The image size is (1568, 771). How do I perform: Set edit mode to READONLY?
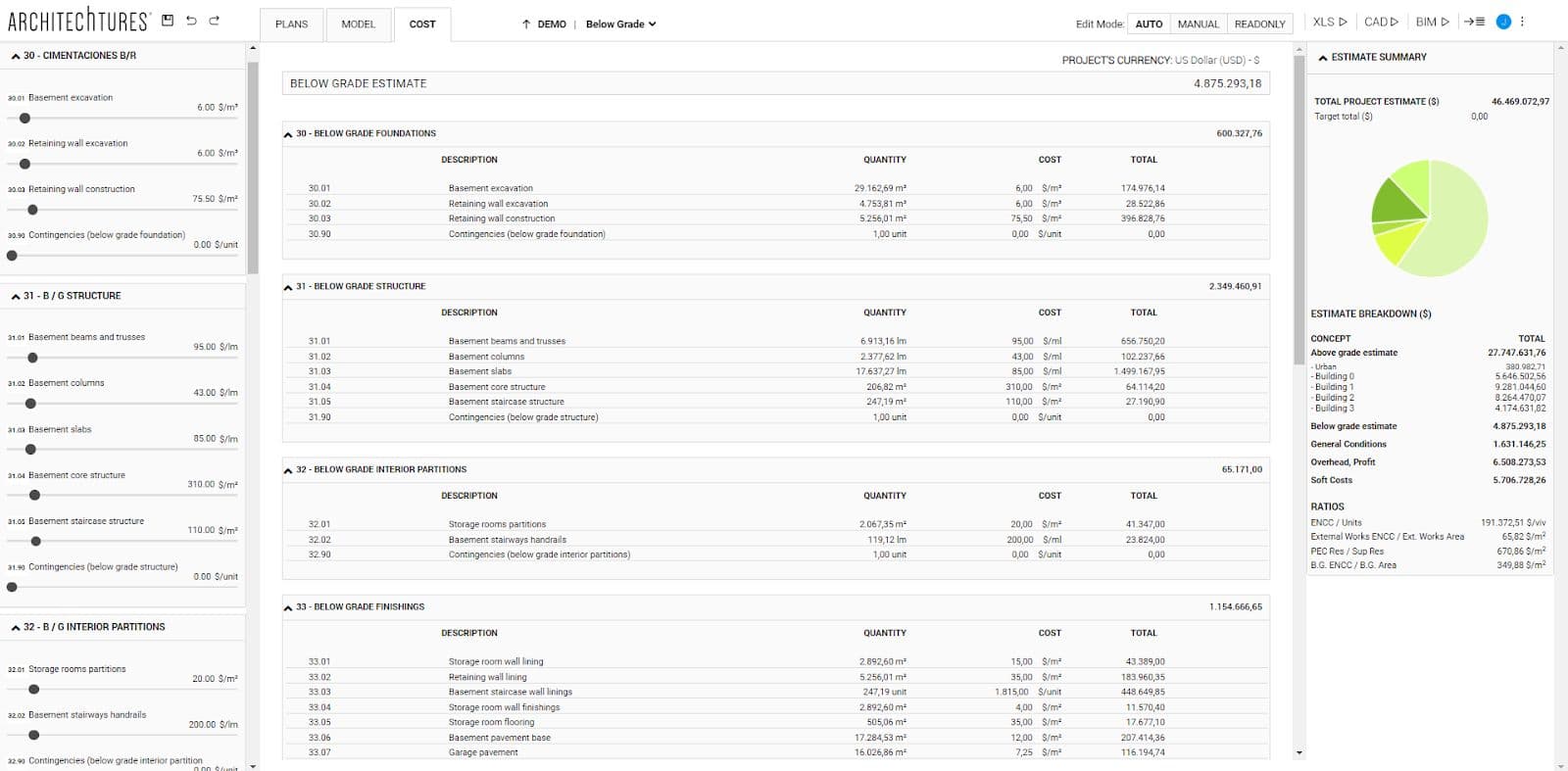[x=1259, y=24]
